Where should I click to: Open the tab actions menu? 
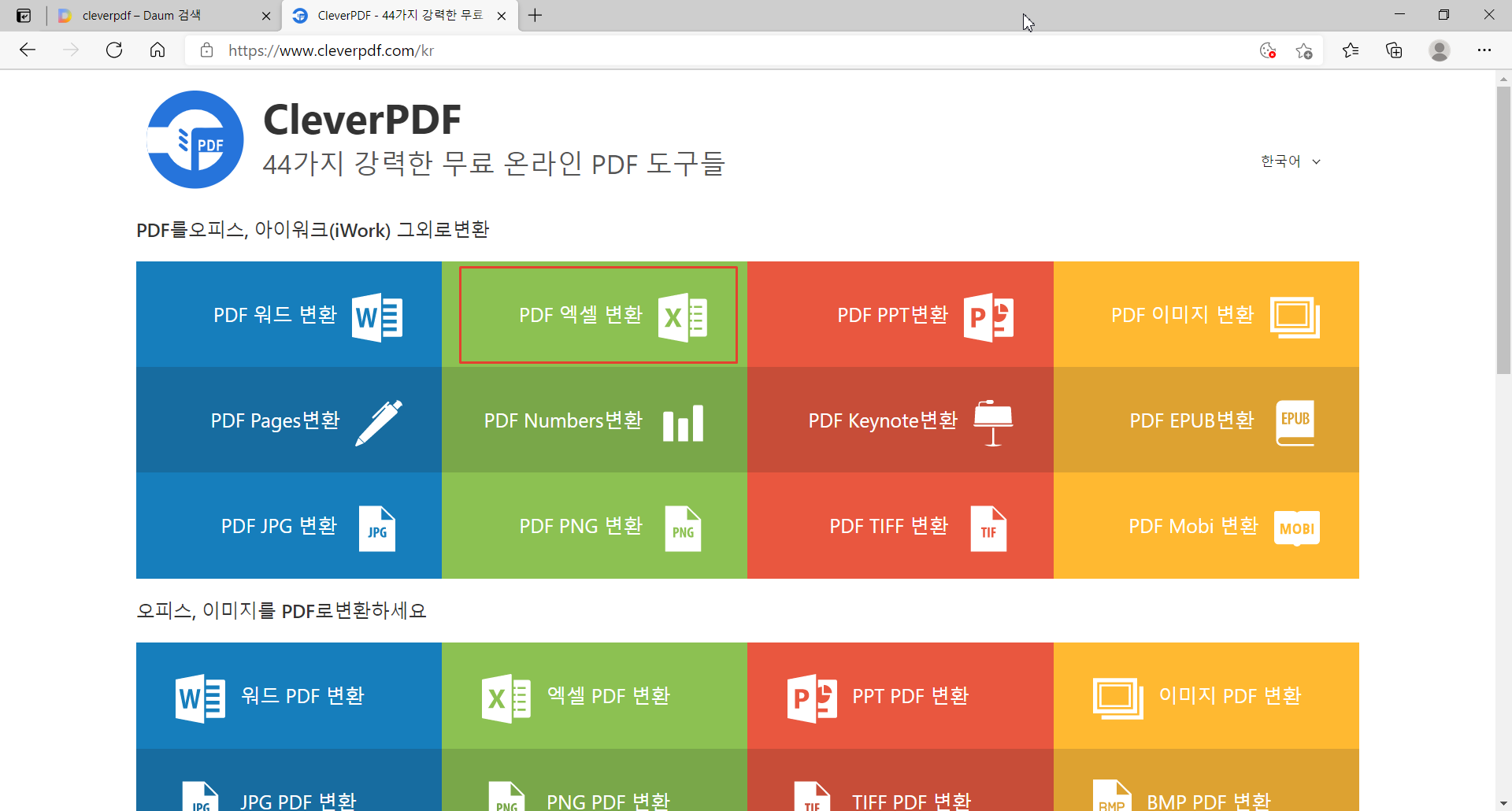click(24, 16)
